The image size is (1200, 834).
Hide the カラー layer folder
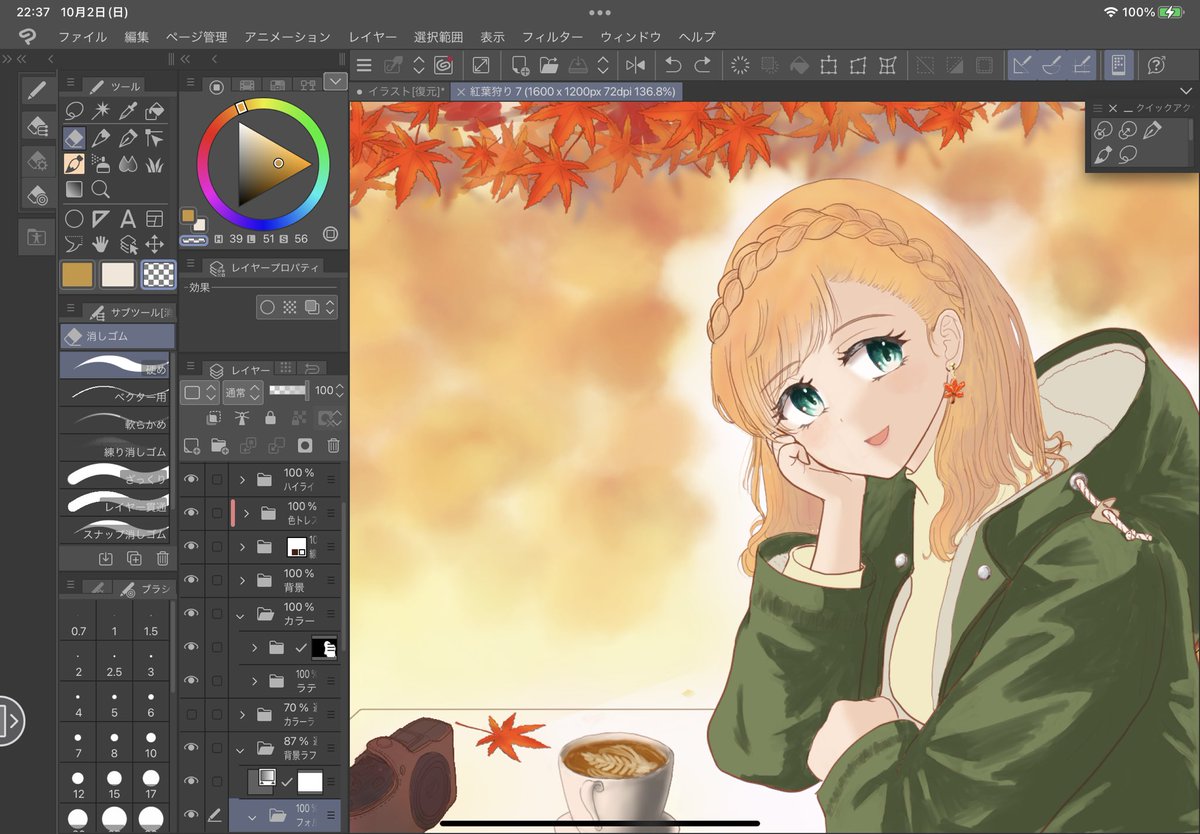191,613
